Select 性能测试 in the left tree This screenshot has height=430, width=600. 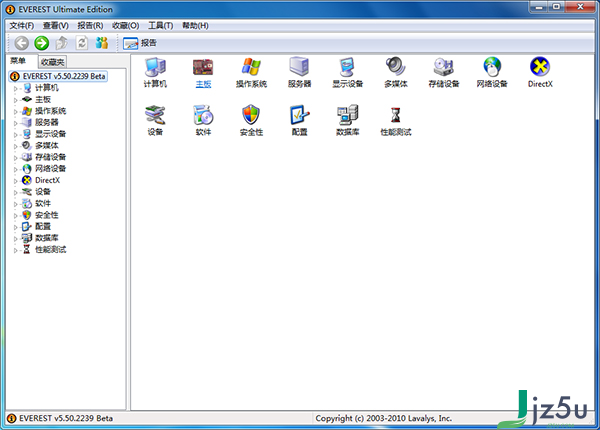[x=51, y=249]
